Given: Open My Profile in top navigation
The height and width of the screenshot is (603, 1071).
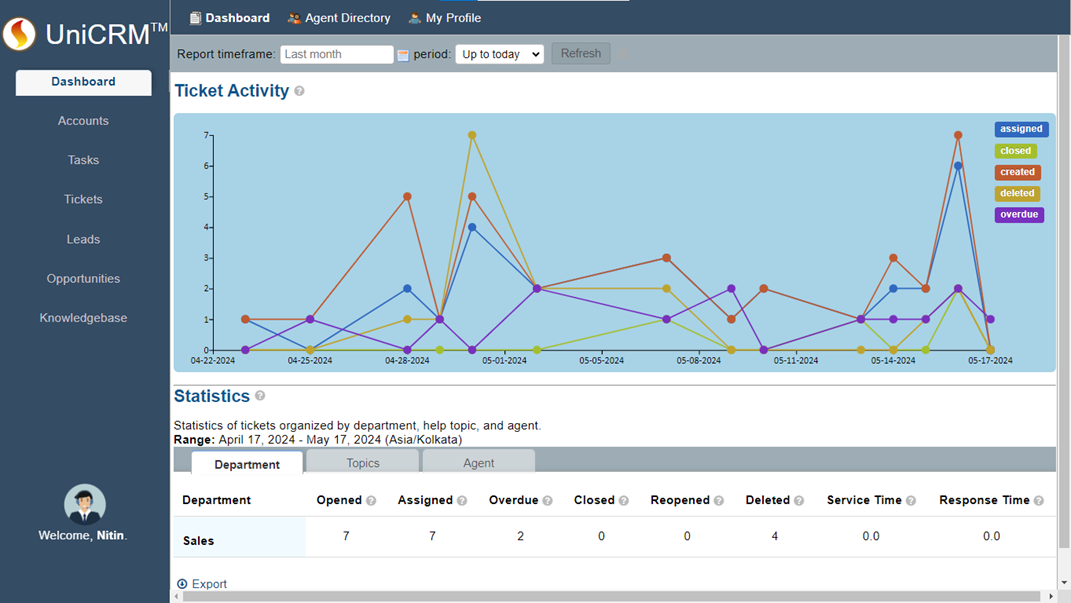Looking at the screenshot, I should 444,18.
